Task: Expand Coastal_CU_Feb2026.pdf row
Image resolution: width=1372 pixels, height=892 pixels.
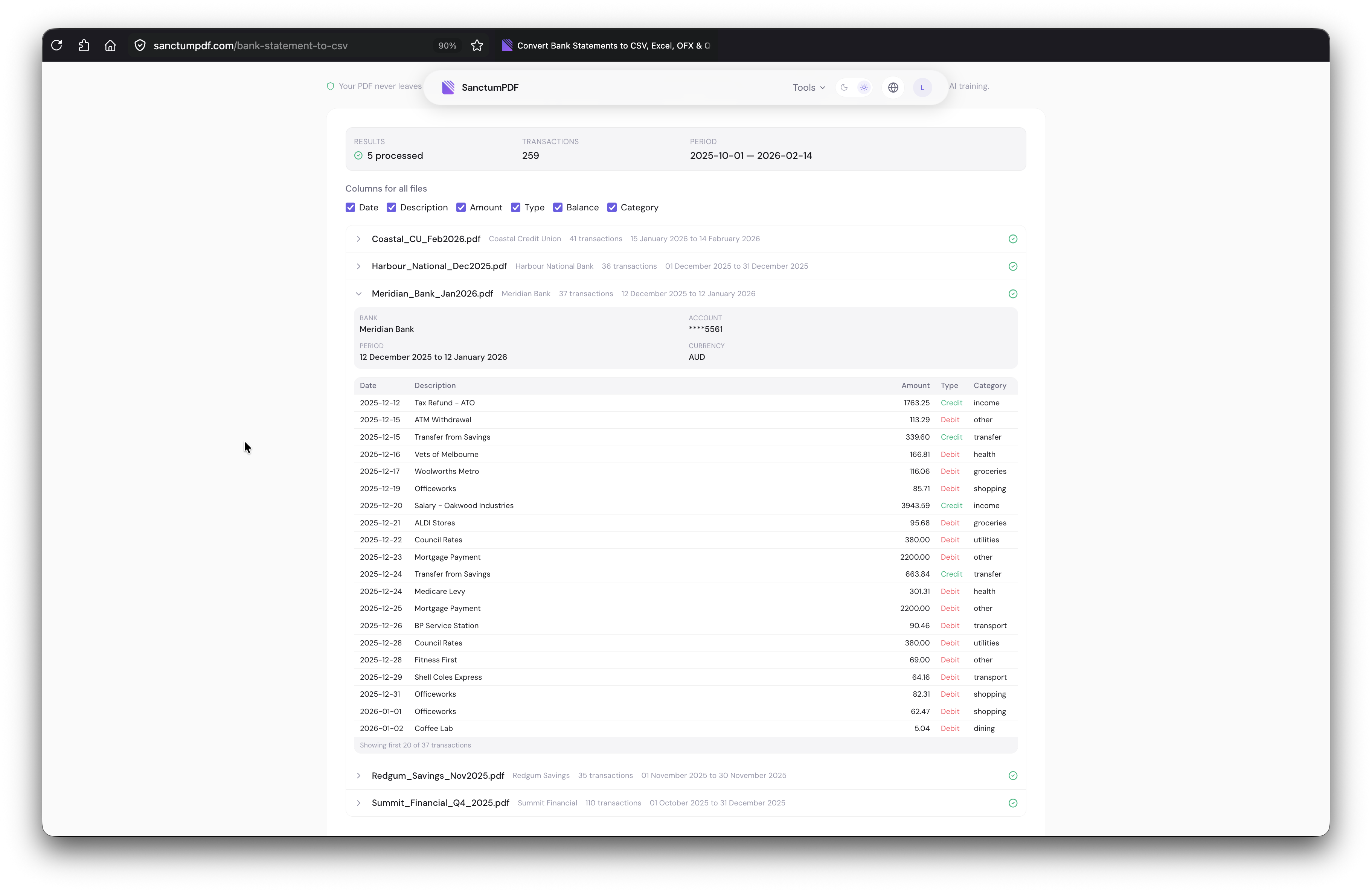Action: 358,239
